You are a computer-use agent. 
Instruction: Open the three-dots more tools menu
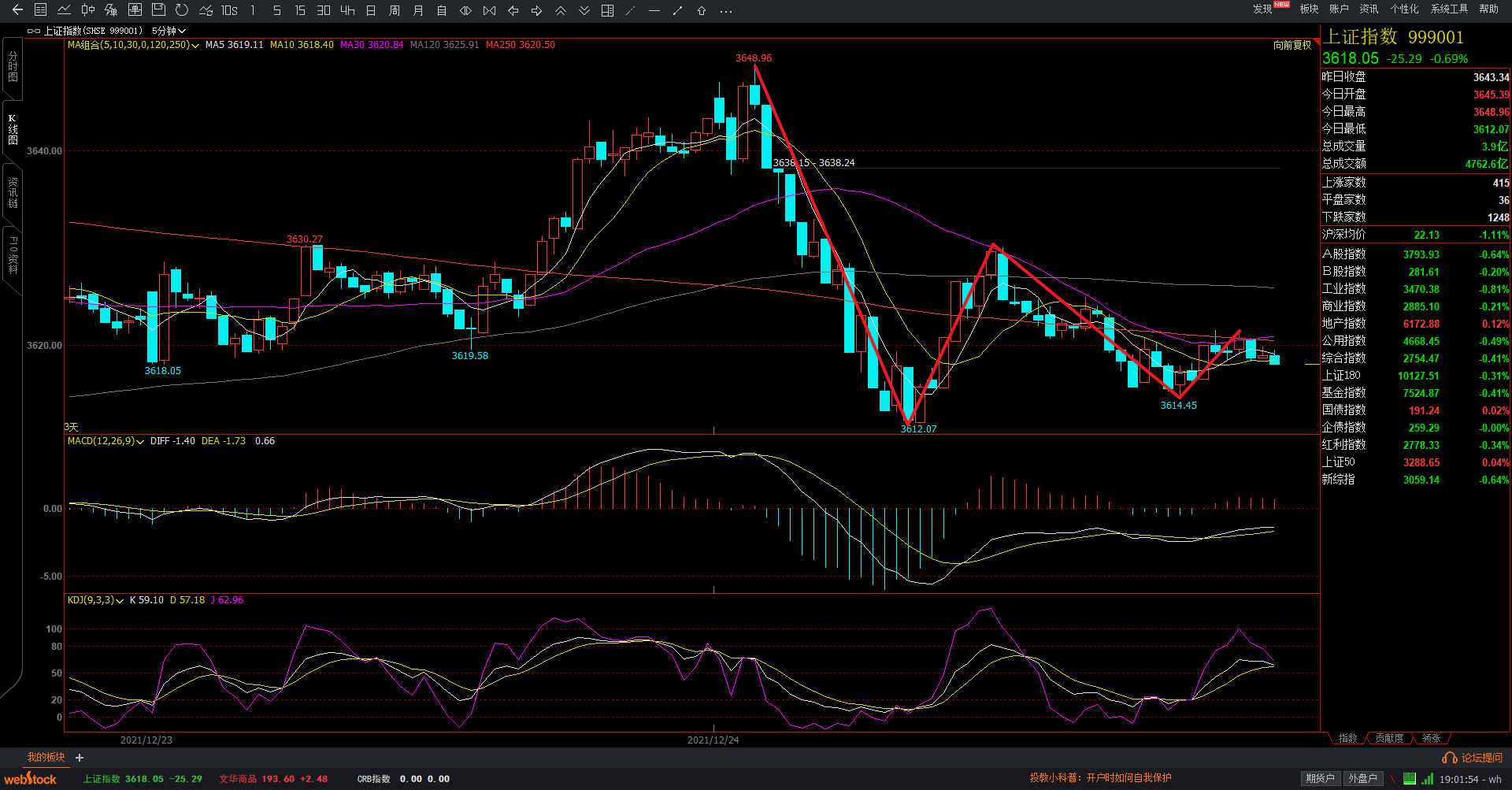(726, 11)
